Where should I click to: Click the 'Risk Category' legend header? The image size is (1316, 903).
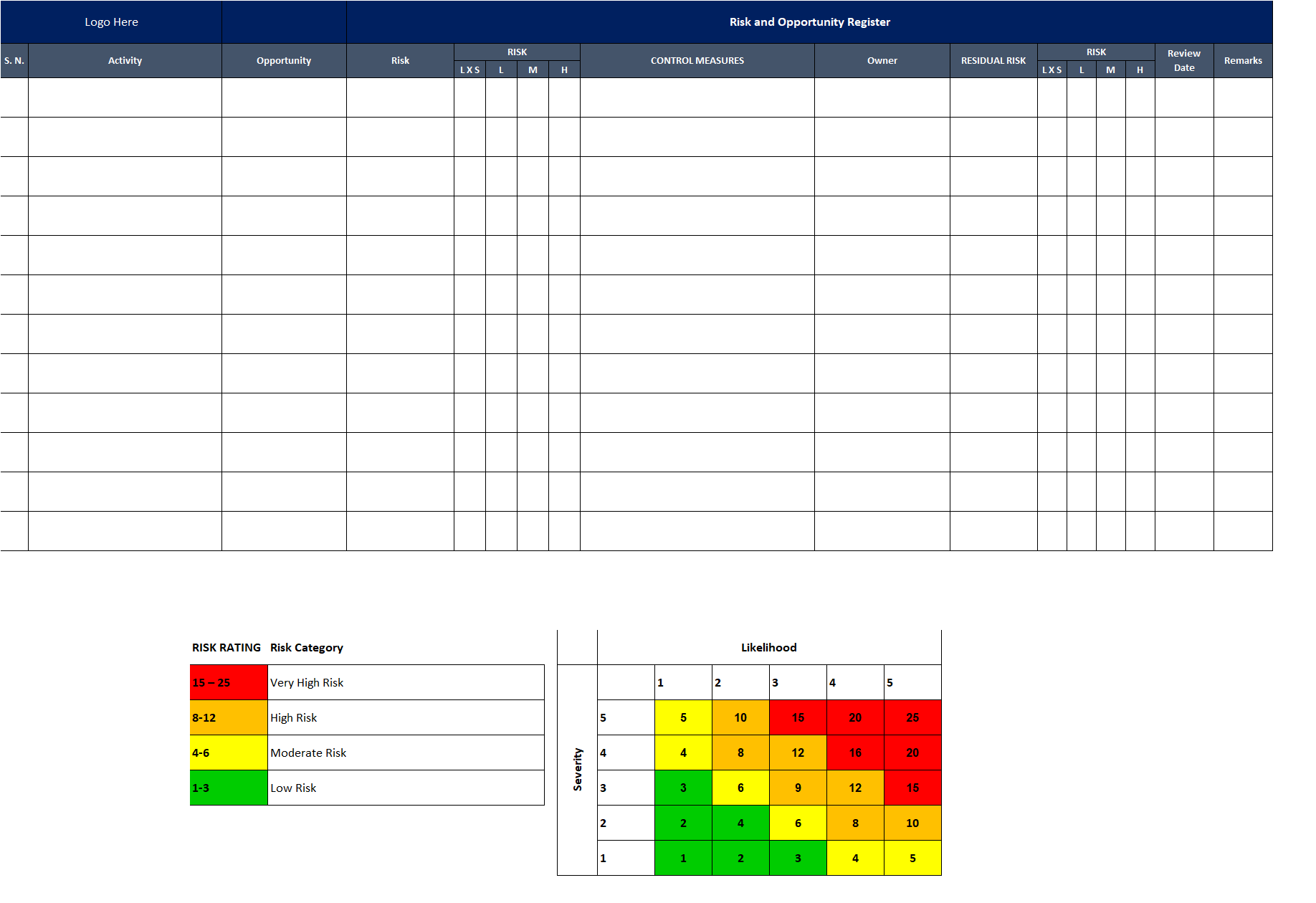click(x=307, y=647)
